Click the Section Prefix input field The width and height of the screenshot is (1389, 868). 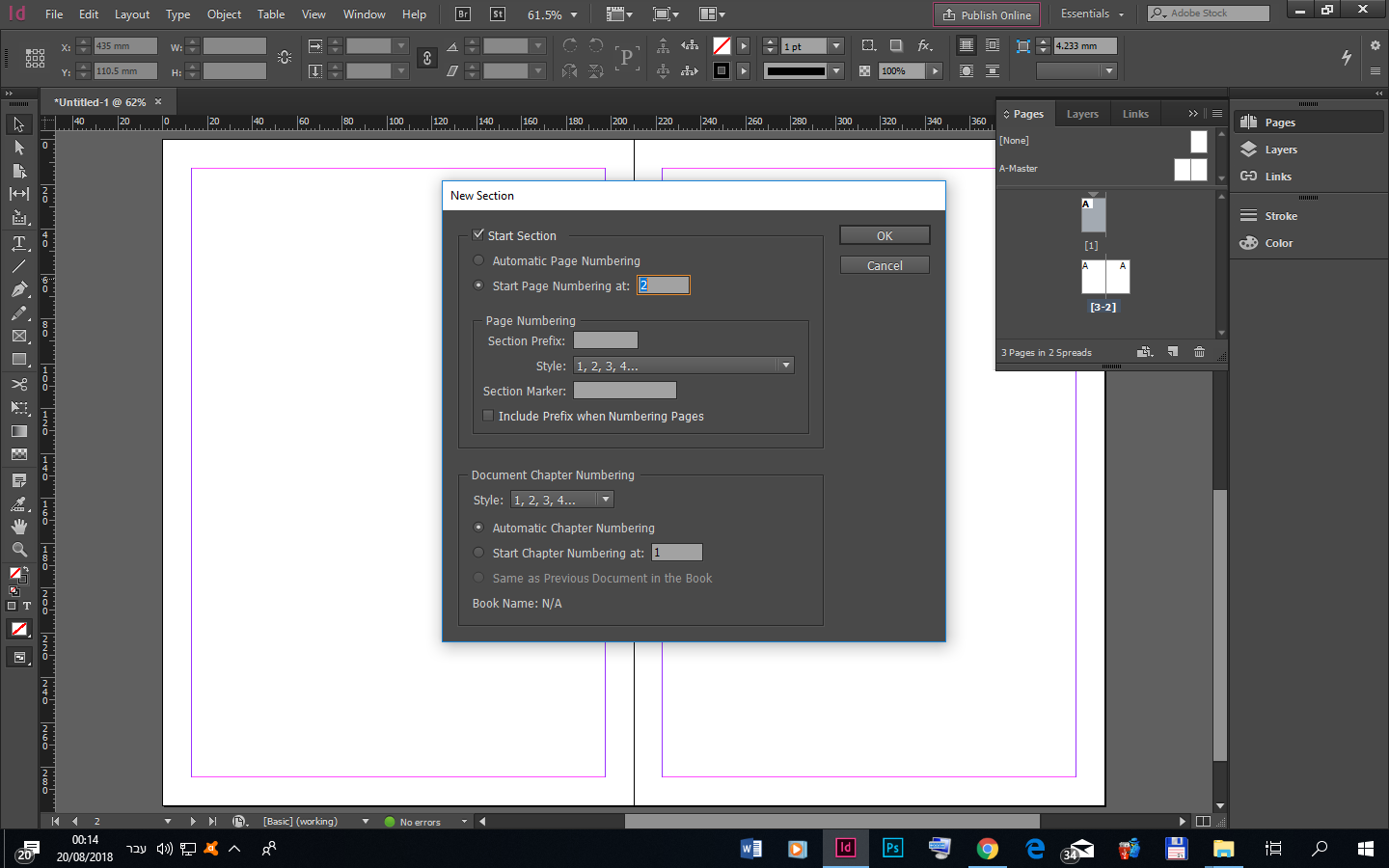tap(605, 340)
